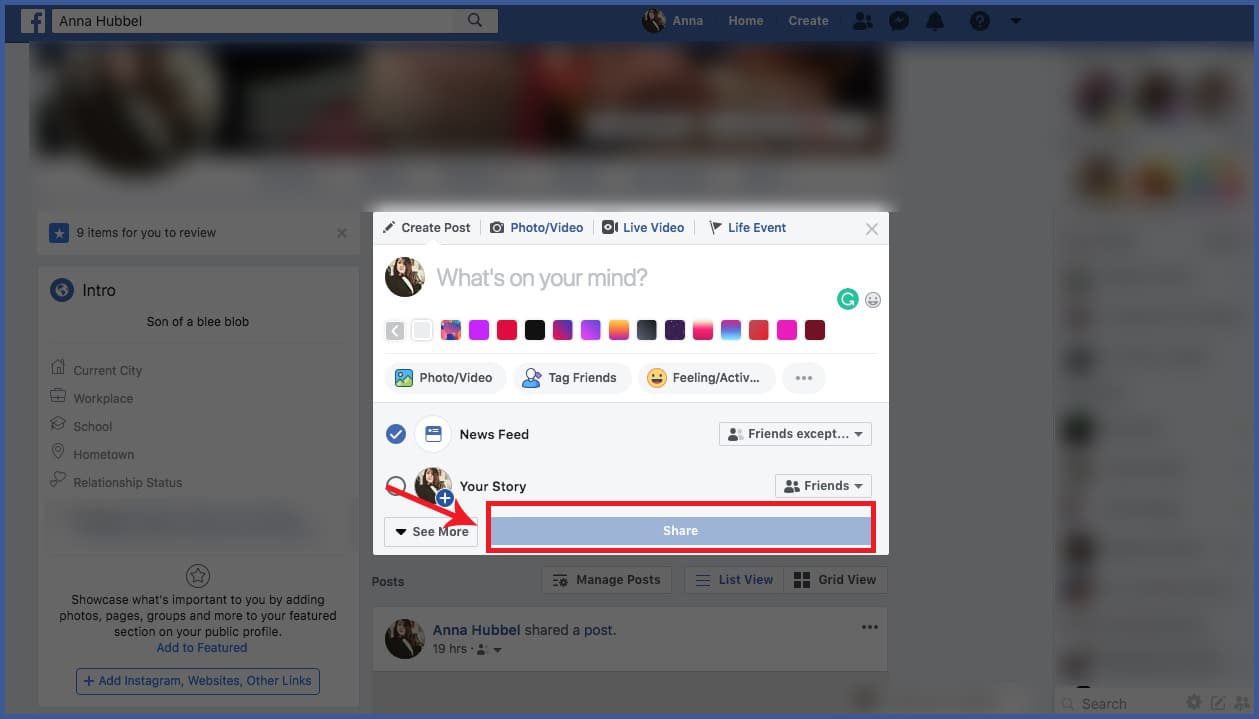Switch to Grid View
Screen dimensions: 1259x719
pos(836,580)
